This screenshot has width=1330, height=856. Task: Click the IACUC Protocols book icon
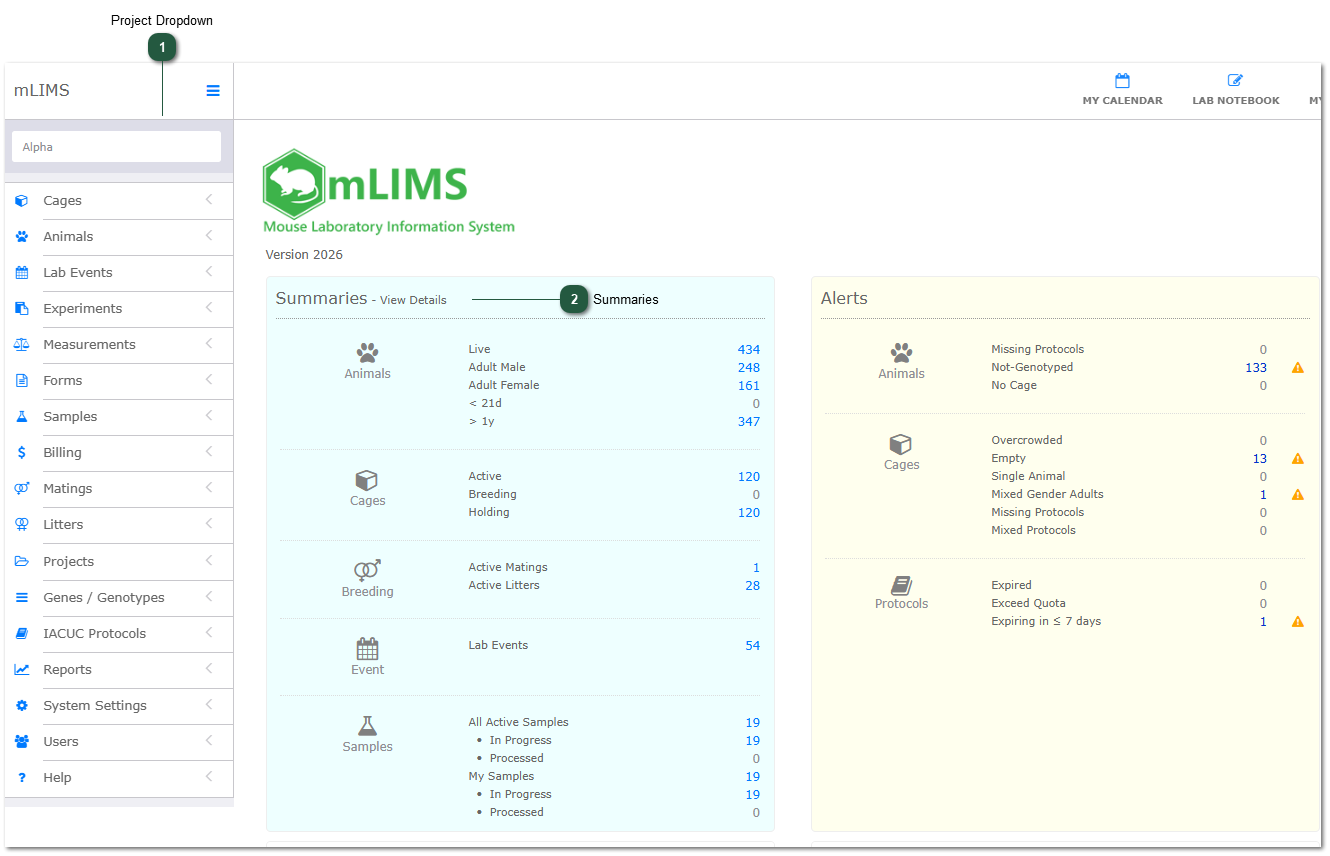[x=22, y=634]
